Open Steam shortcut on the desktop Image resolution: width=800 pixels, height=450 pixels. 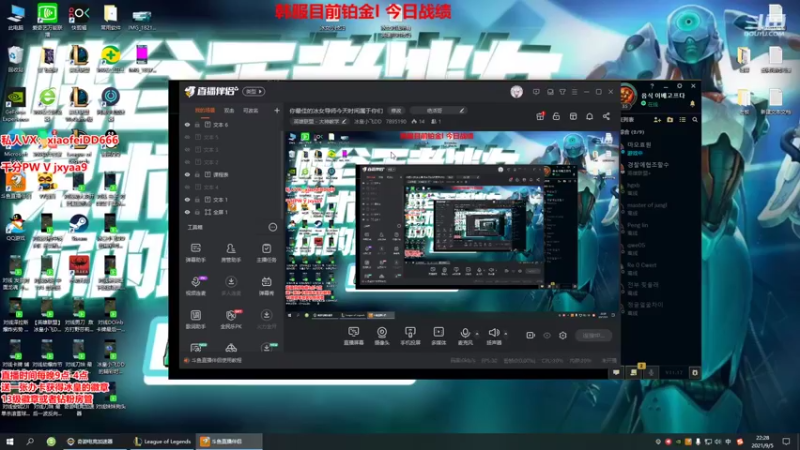[79, 228]
